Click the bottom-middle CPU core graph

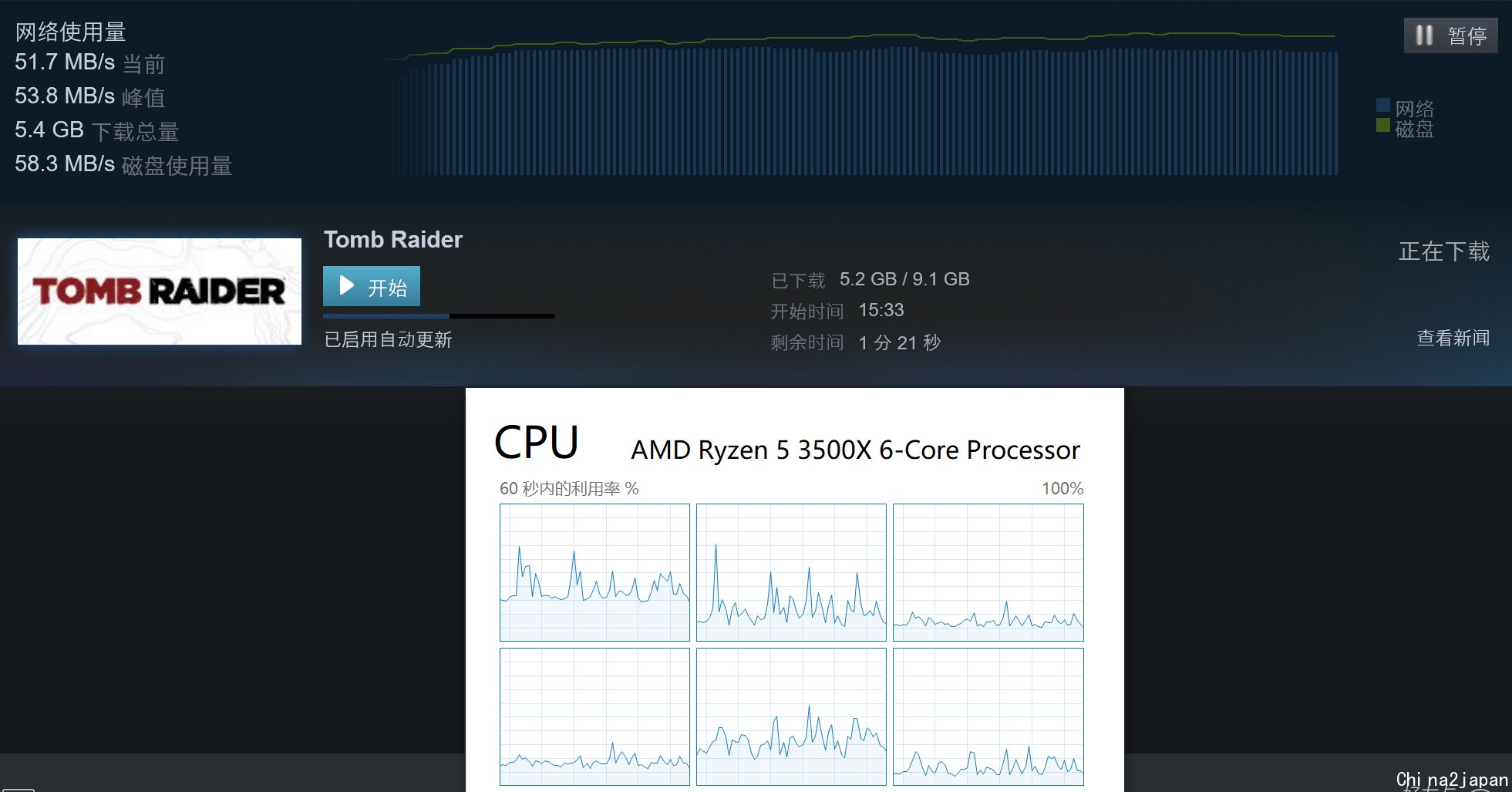coord(791,716)
